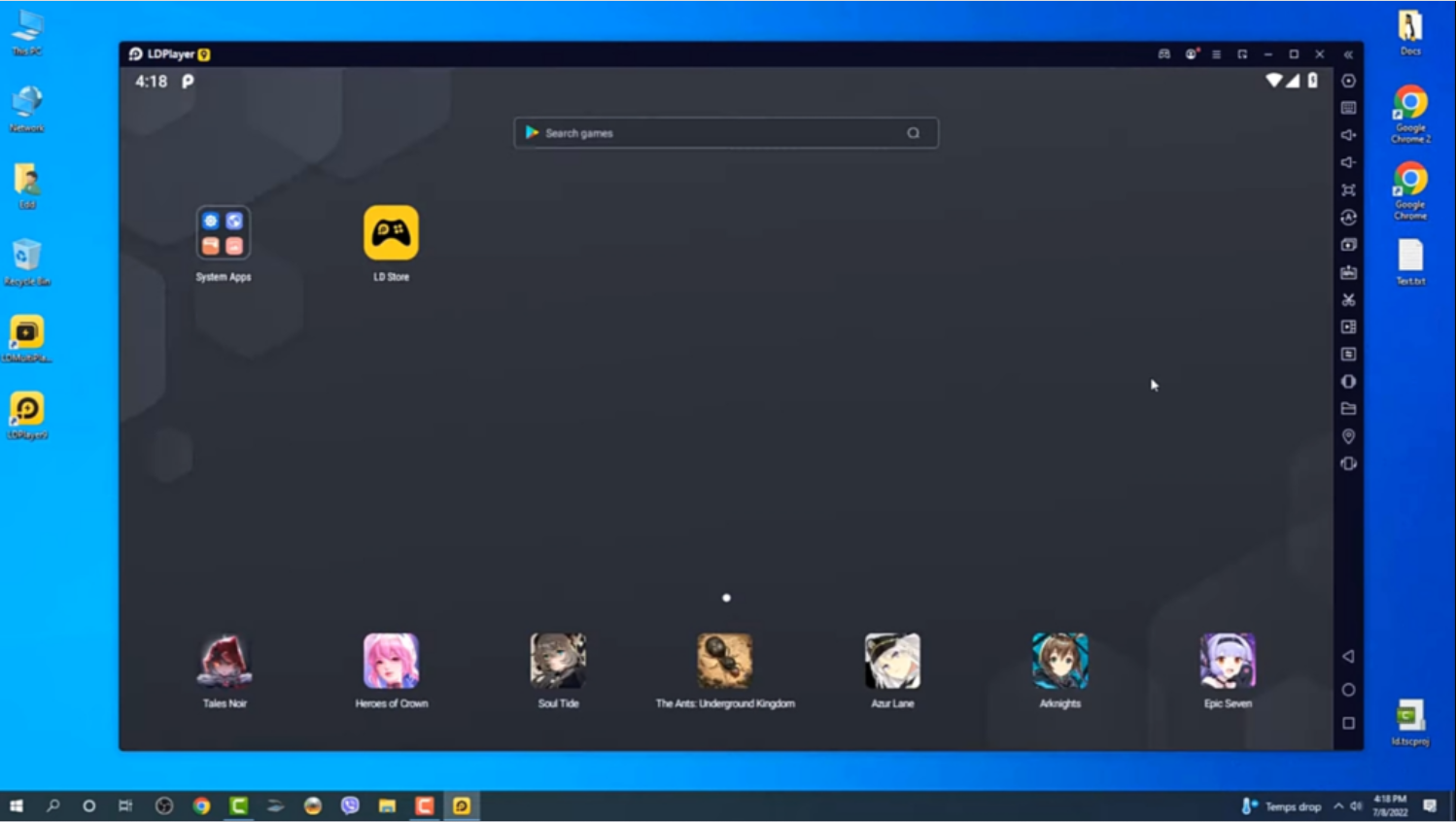The width and height of the screenshot is (1456, 822).
Task: Click the install APK sidebar icon
Action: 1348,272
